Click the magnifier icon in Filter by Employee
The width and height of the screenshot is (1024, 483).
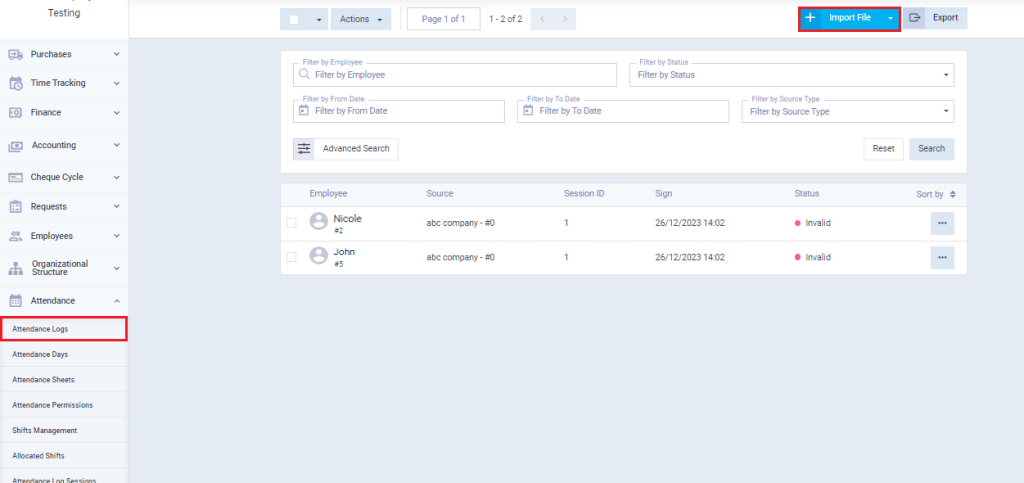click(x=304, y=74)
